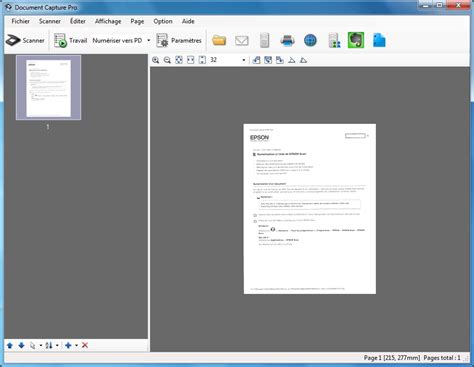474x367 pixels.
Task: Click the blue plus add page icon
Action: 68,345
